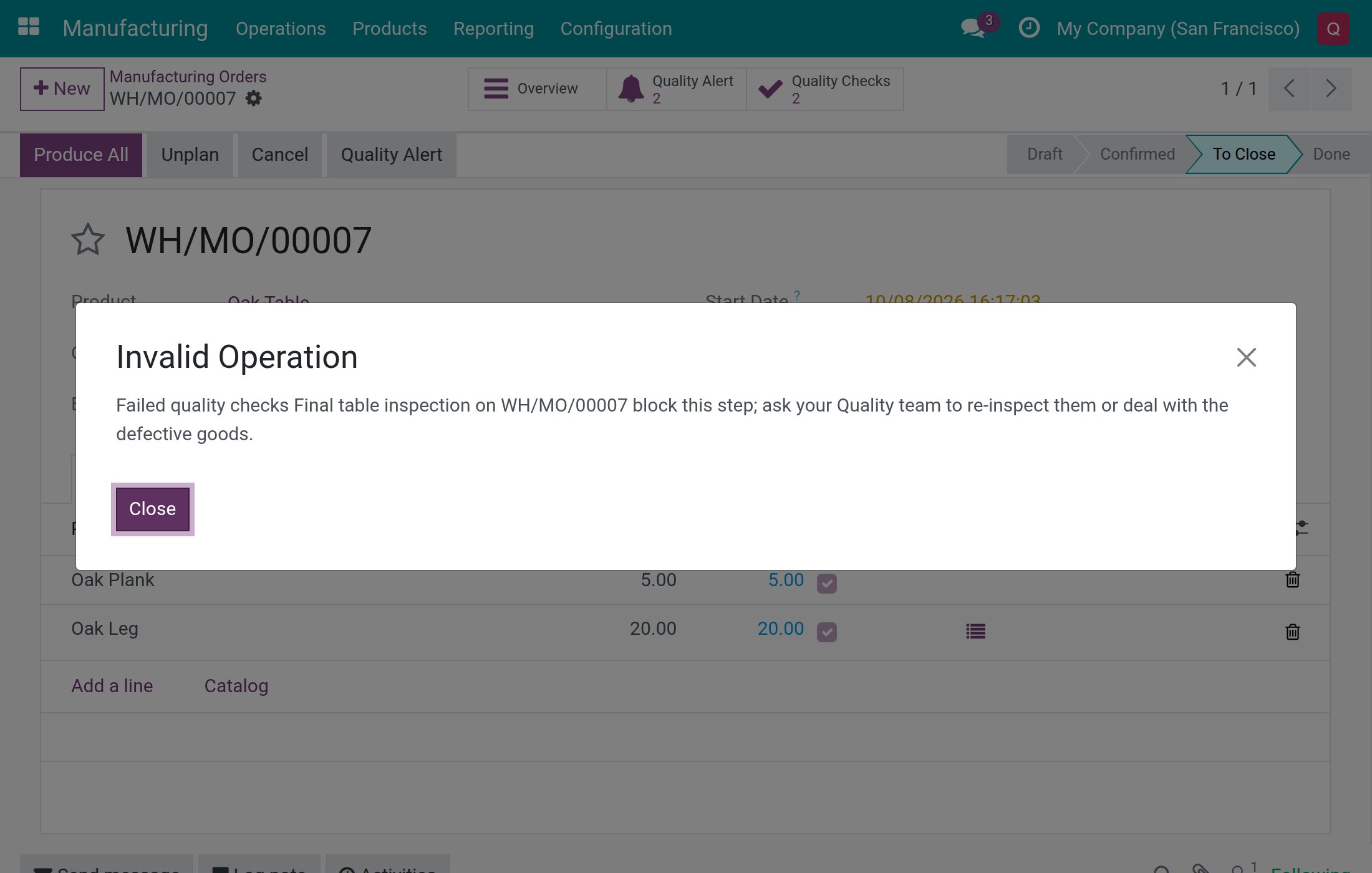Select the Draft status stage
The height and width of the screenshot is (873, 1372).
pos(1045,154)
